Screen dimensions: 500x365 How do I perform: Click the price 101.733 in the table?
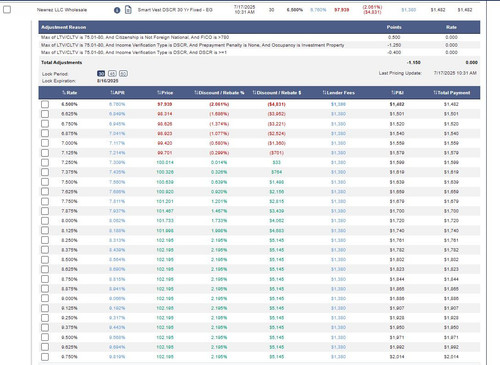coord(165,221)
